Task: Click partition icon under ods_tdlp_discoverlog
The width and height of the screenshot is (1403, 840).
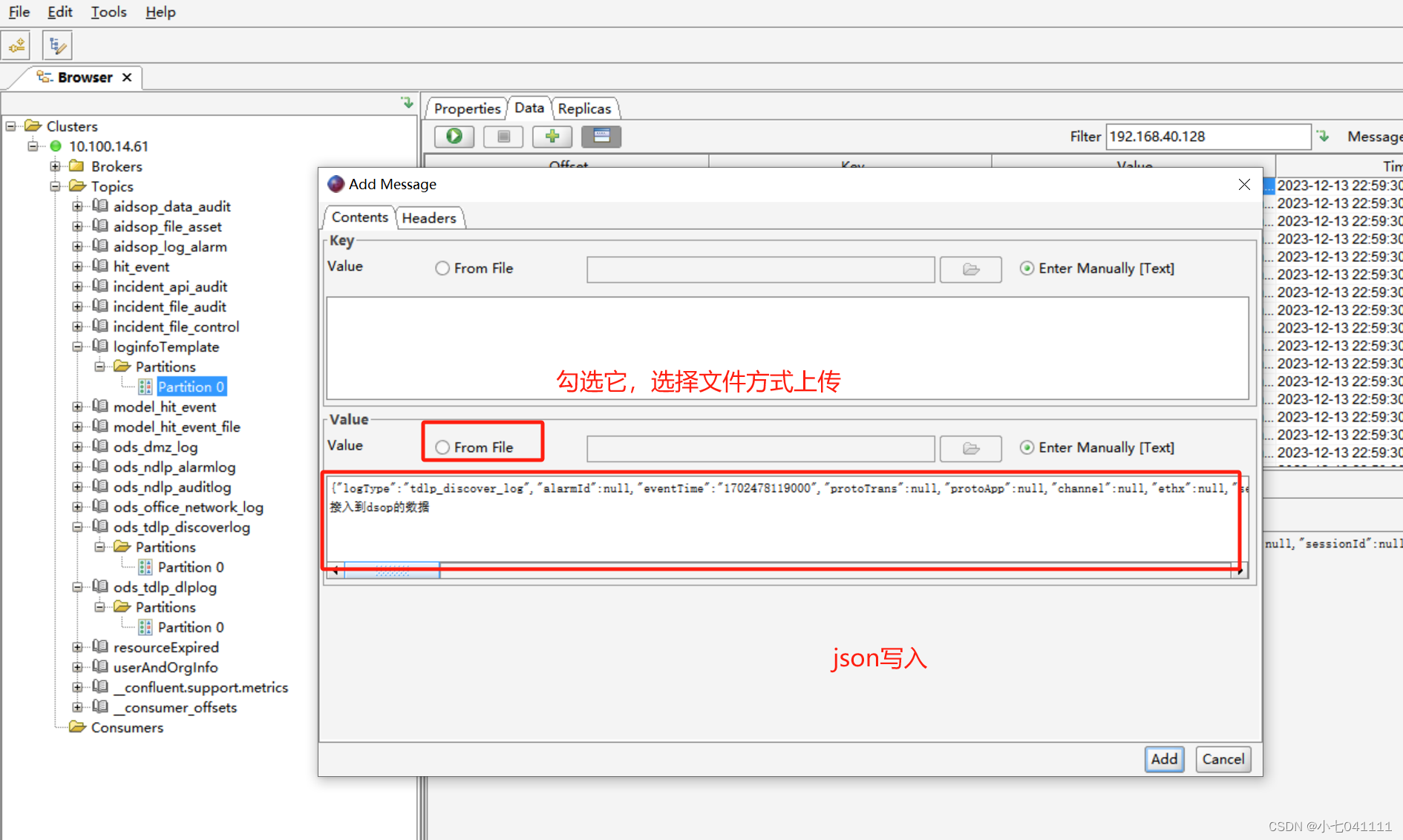Action: click(145, 567)
